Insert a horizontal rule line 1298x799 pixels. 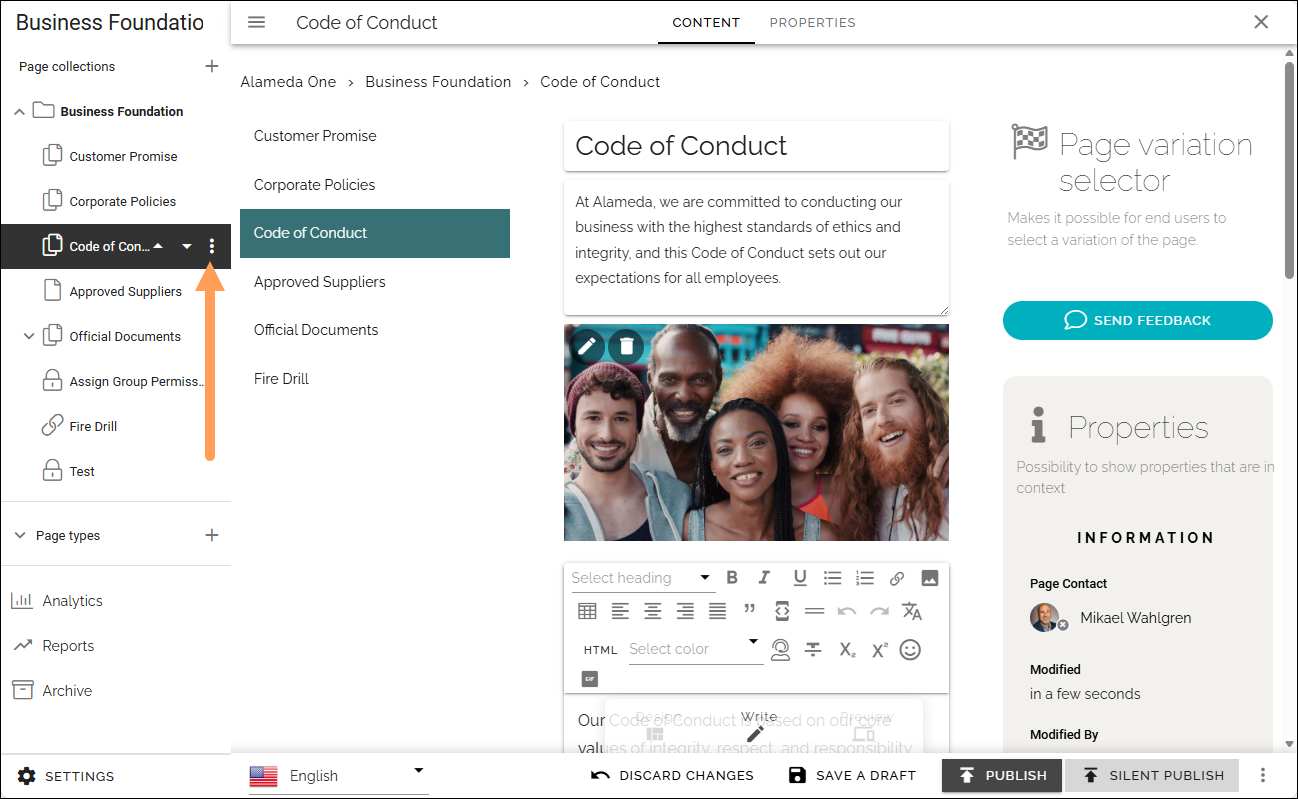(814, 611)
